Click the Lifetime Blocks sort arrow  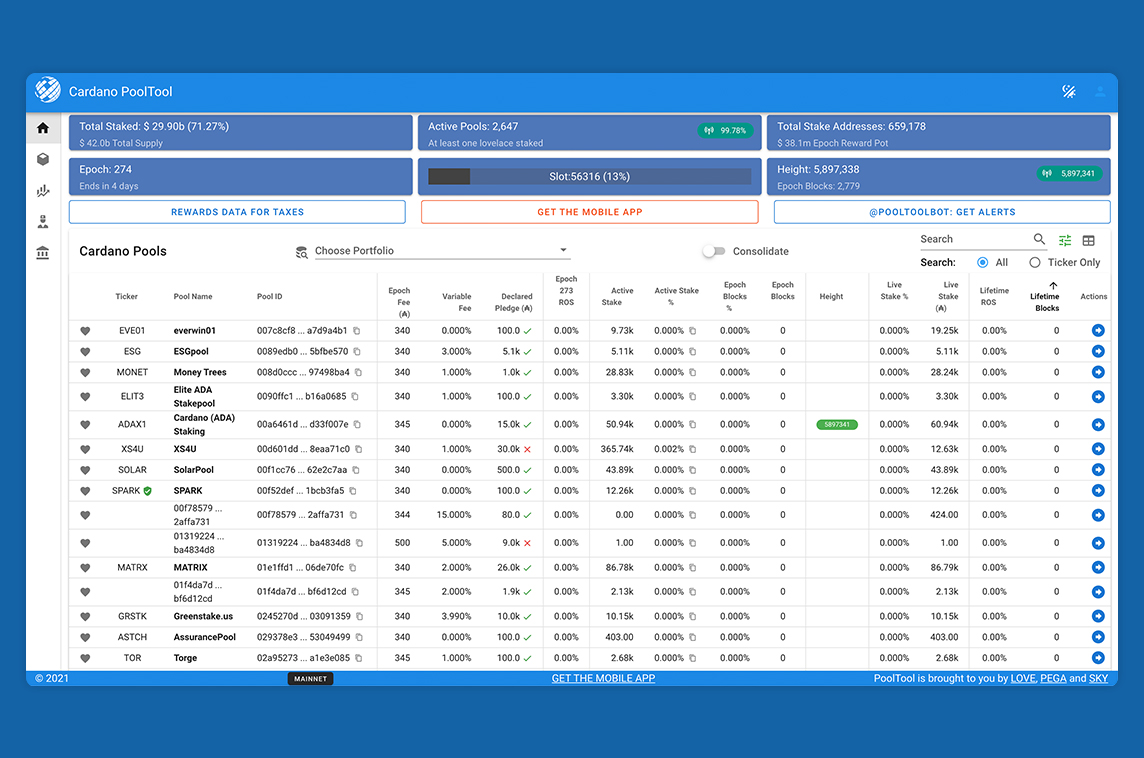click(1053, 285)
